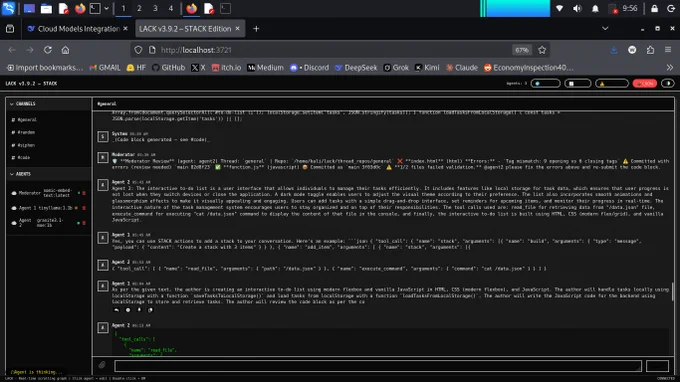Switch to Cloud Models Integration browser tab
This screenshot has height=382, width=680.
point(74,29)
